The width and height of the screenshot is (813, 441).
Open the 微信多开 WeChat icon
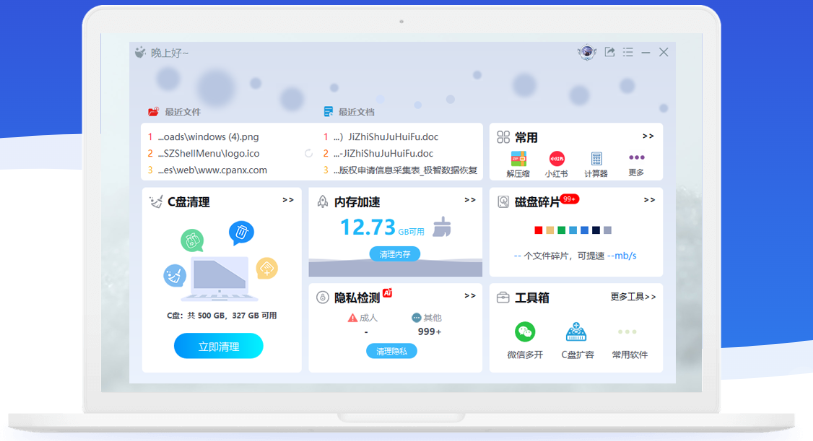pos(525,332)
